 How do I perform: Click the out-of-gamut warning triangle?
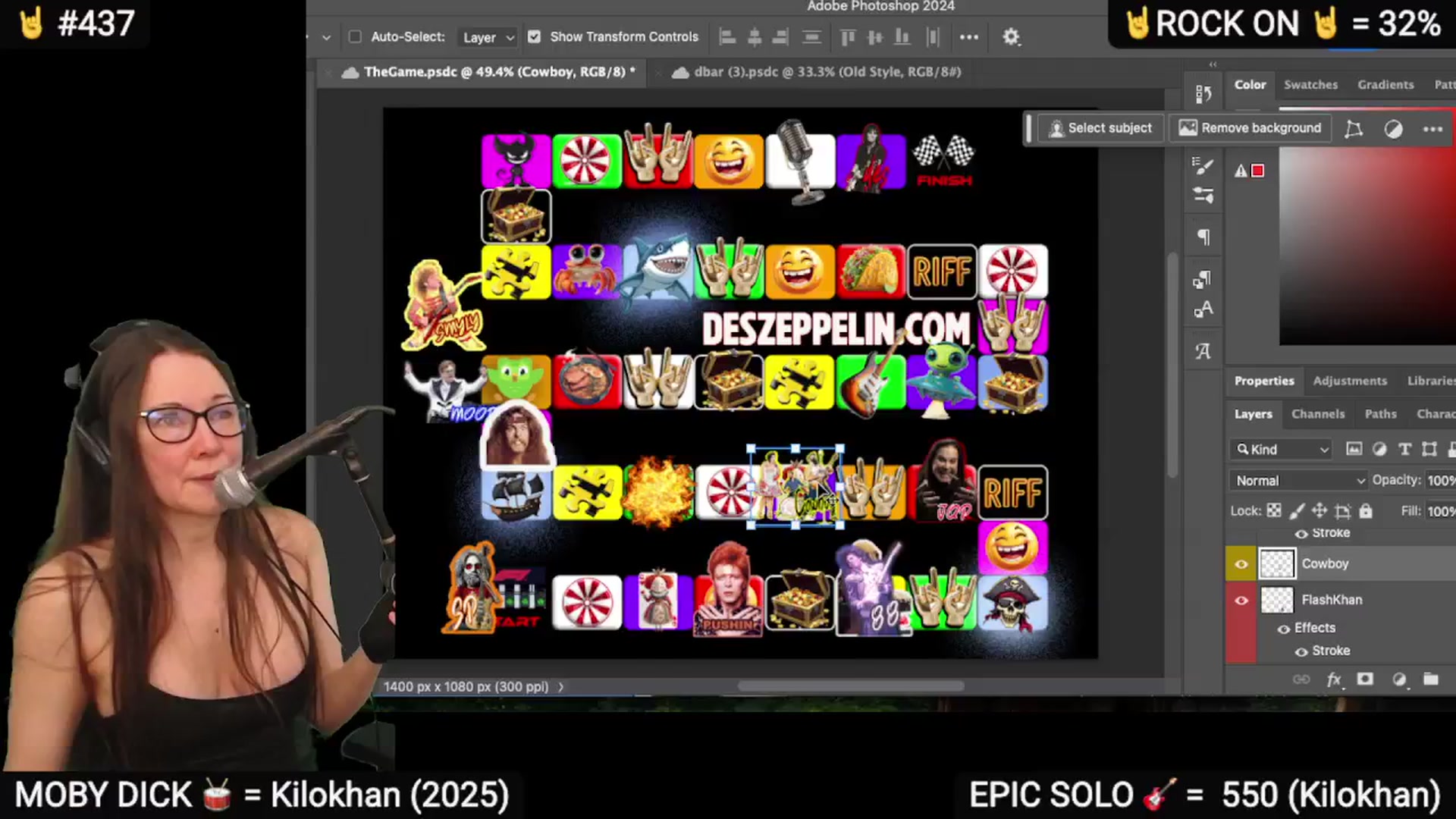(x=1241, y=171)
